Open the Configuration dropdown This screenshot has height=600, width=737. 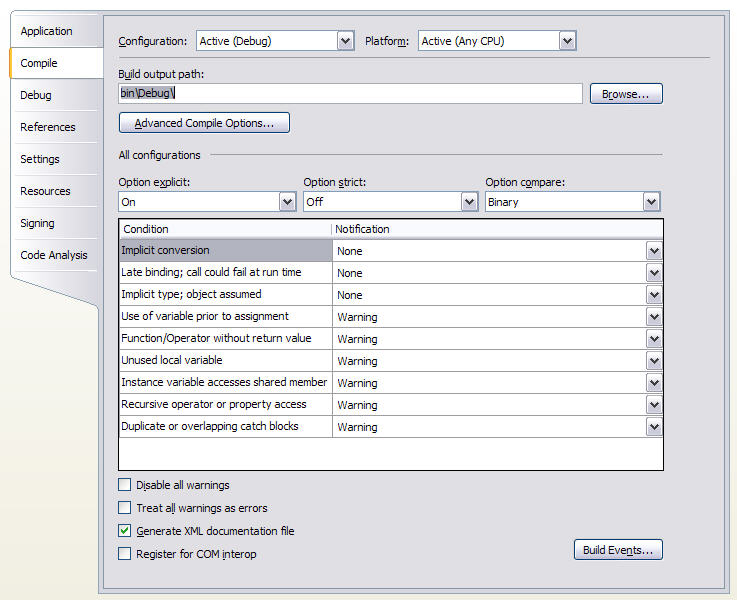pyautogui.click(x=345, y=41)
